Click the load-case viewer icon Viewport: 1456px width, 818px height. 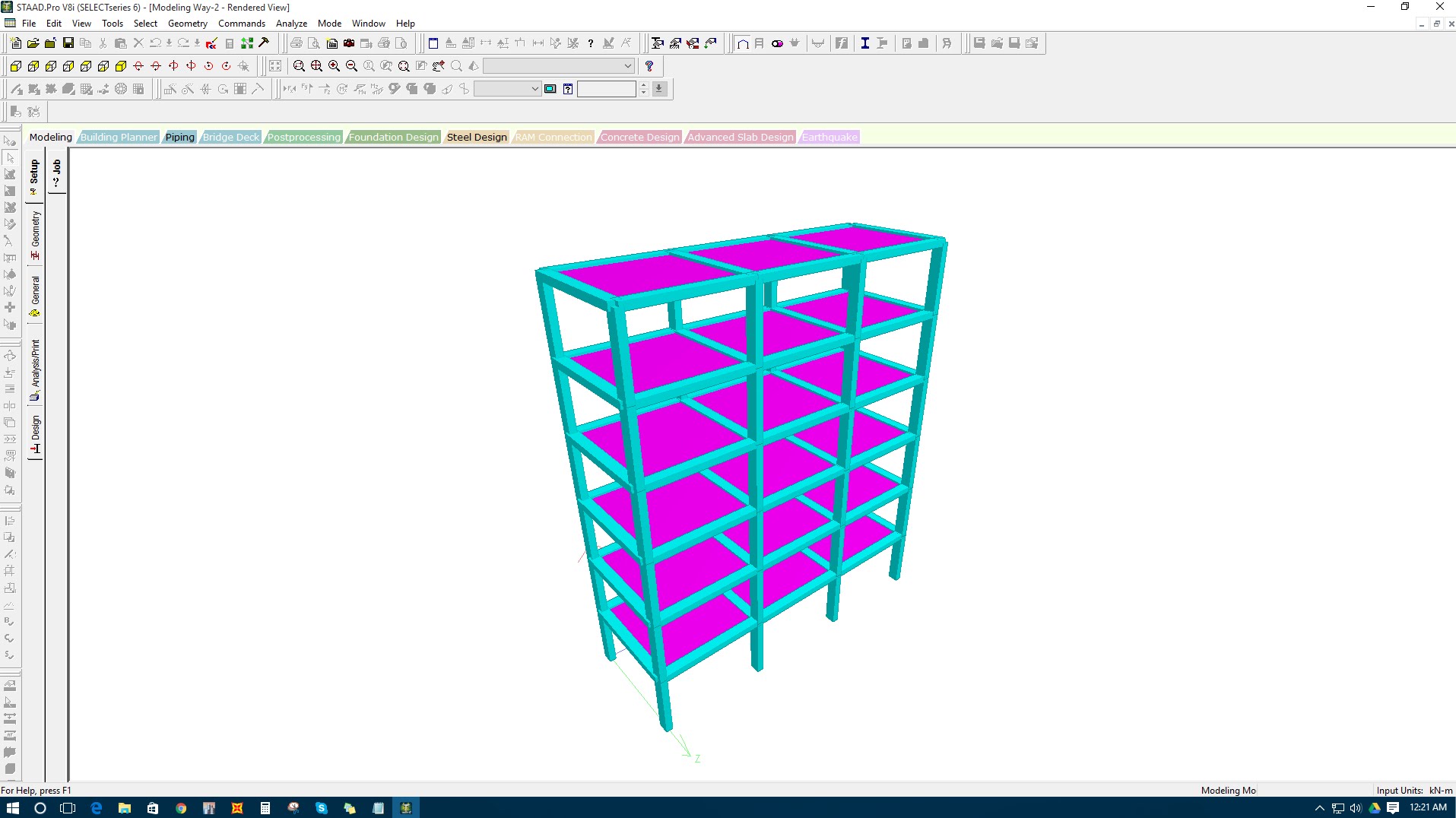point(550,89)
